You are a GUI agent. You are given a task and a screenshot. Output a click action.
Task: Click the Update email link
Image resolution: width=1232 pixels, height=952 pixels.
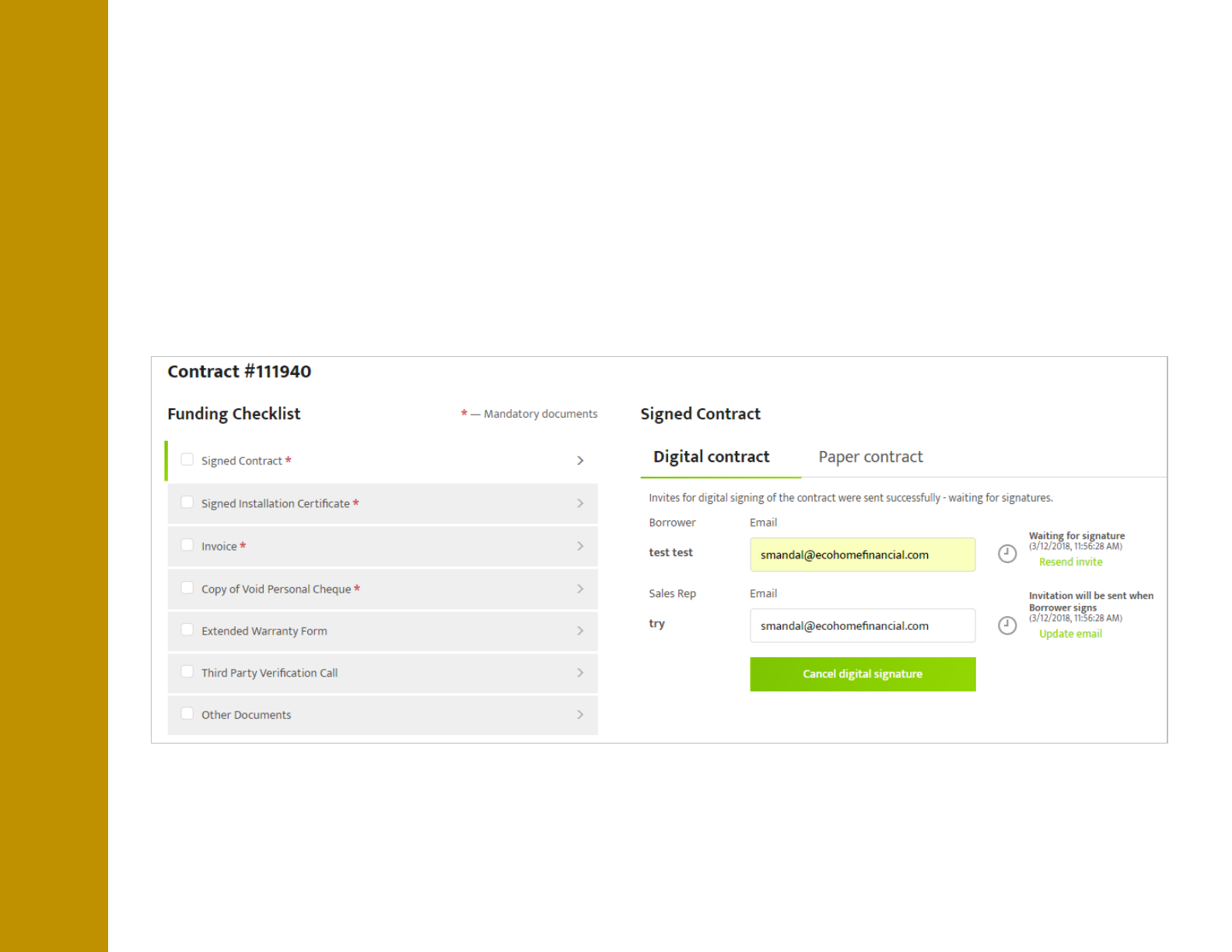(1070, 634)
